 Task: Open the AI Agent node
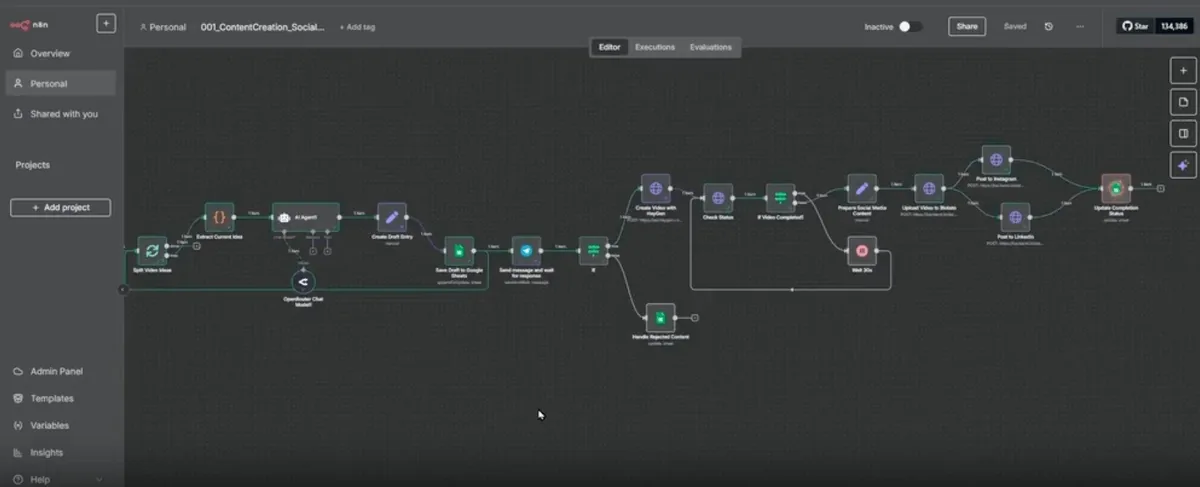click(x=306, y=217)
